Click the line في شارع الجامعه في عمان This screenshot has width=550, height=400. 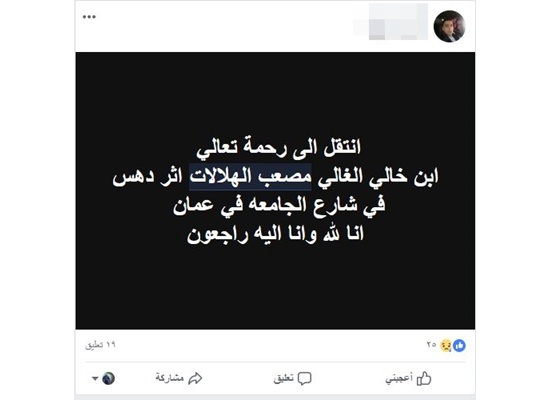pyautogui.click(x=279, y=205)
